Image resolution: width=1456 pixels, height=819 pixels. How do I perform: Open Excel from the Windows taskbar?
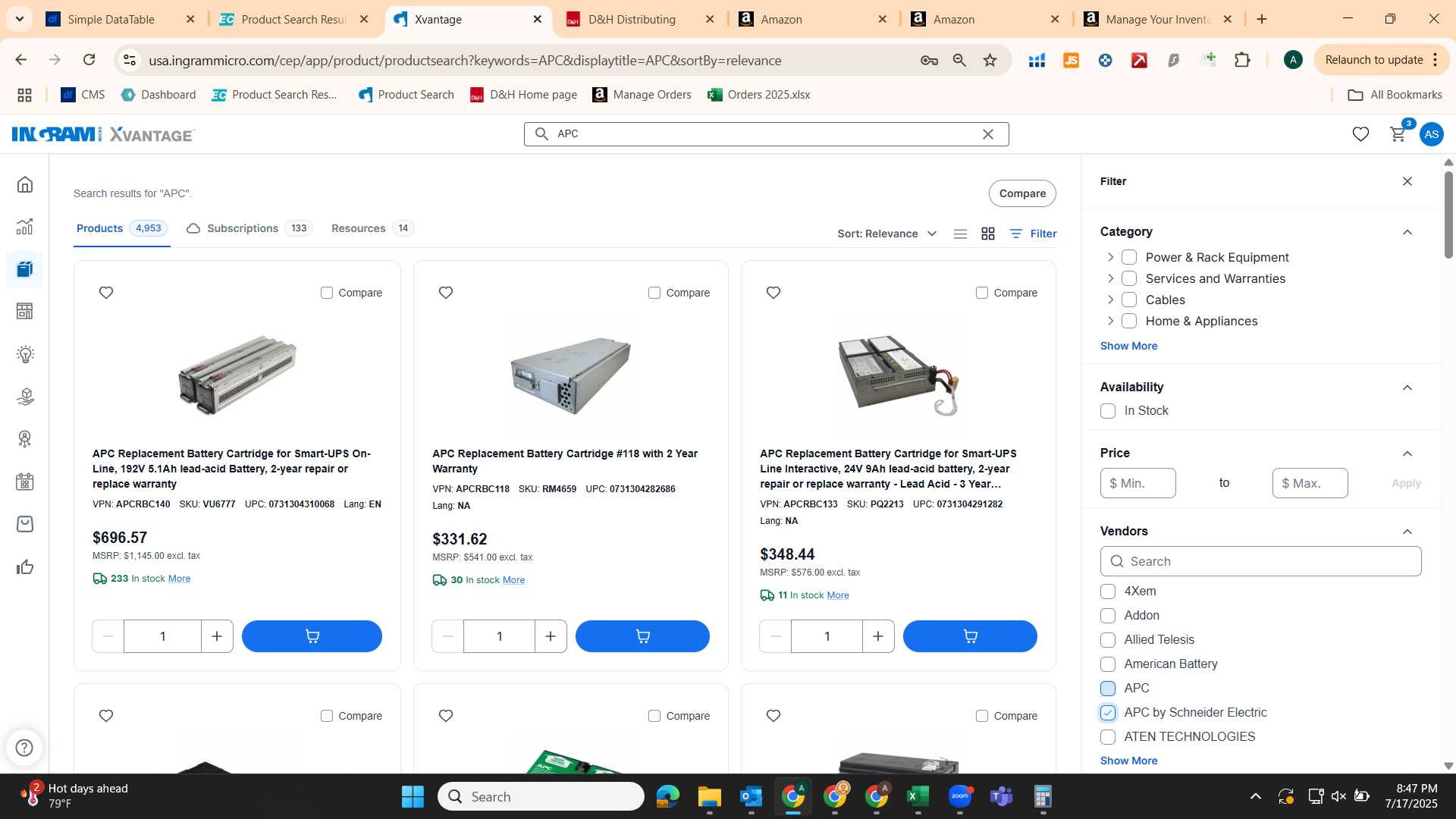918,796
